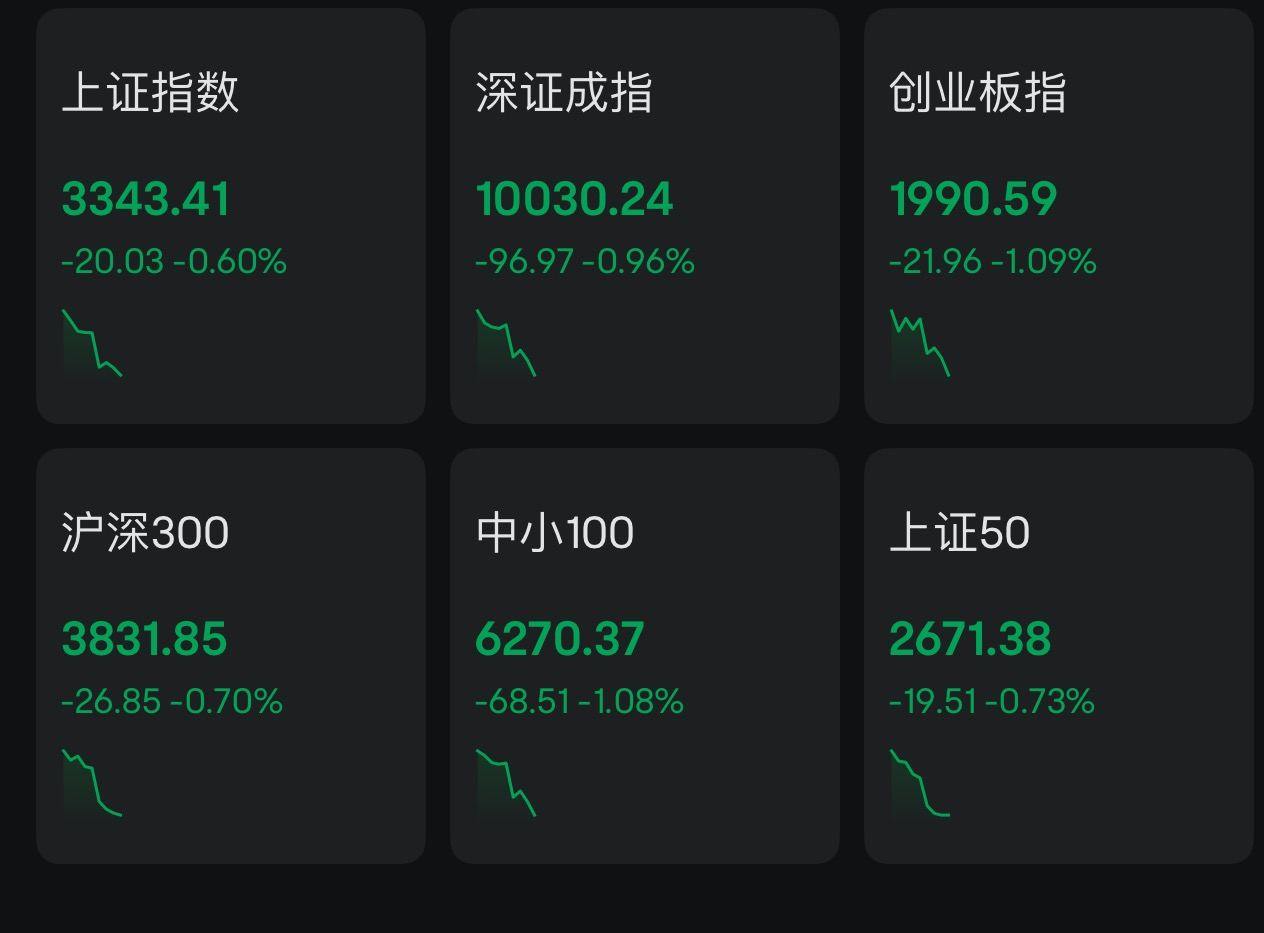Click the 创业板指 mini trend chart

pos(920,343)
